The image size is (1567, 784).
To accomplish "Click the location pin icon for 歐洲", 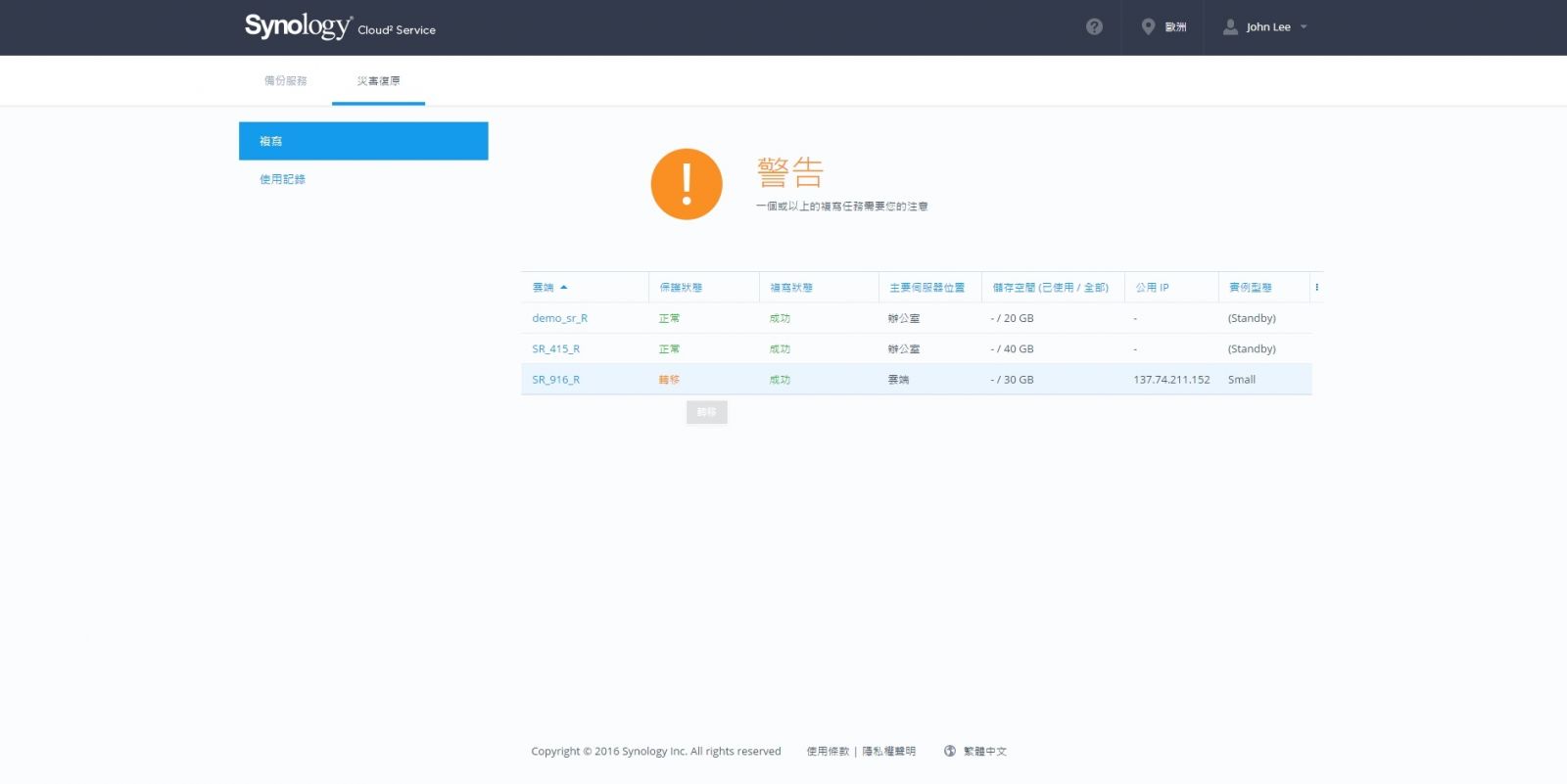I will (1148, 27).
